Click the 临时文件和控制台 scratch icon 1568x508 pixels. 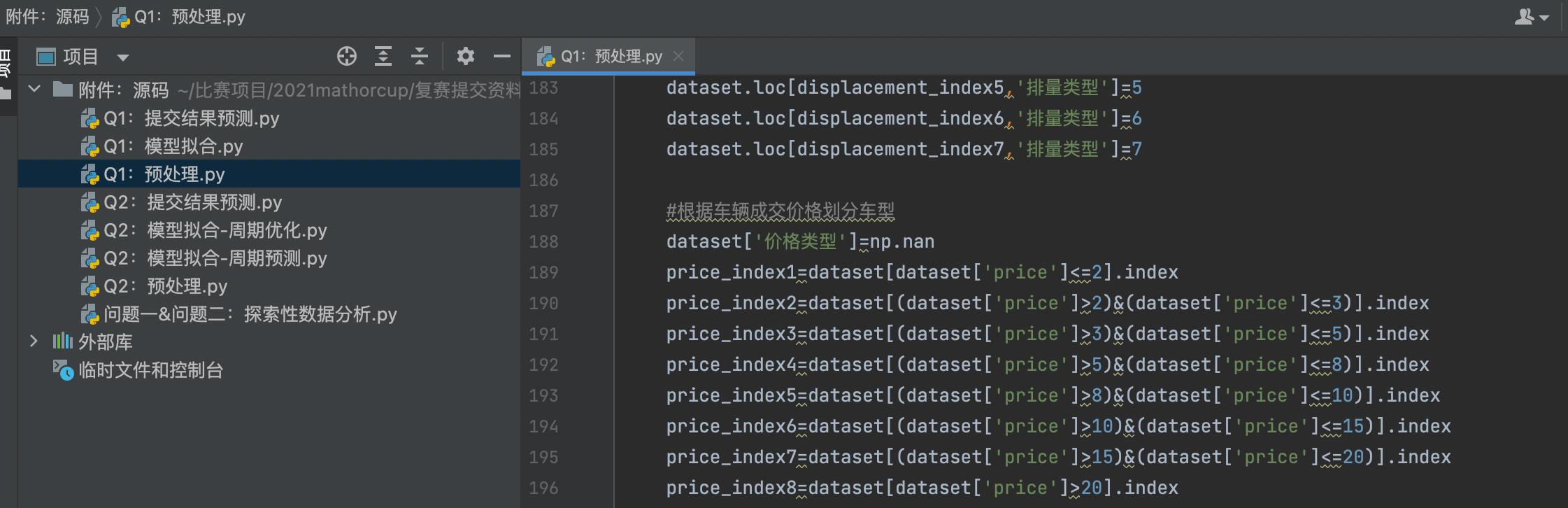(63, 369)
